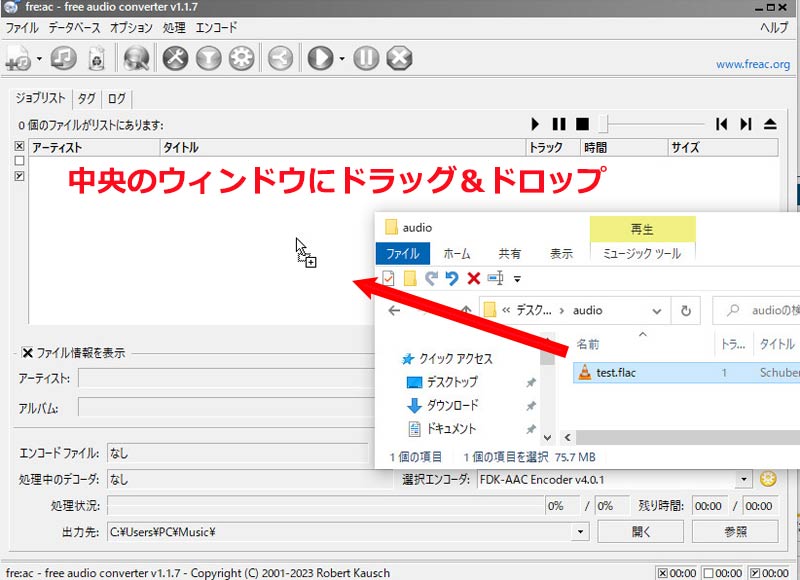Image resolution: width=800 pixels, height=580 pixels.
Task: Click the pause encoding toolbar icon
Action: [365, 58]
